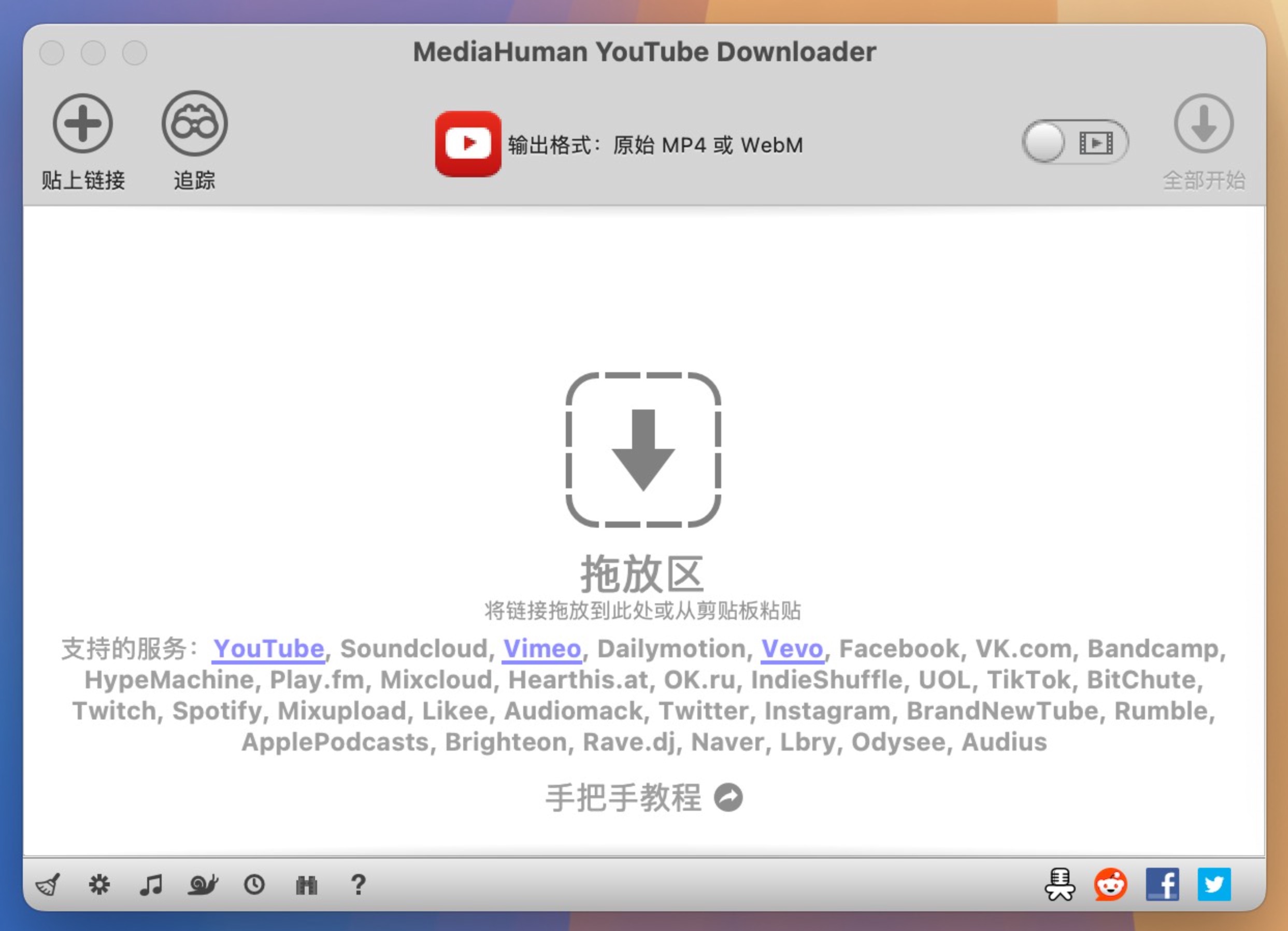This screenshot has width=1288, height=931.
Task: Click the 全部开始 label
Action: click(1204, 180)
